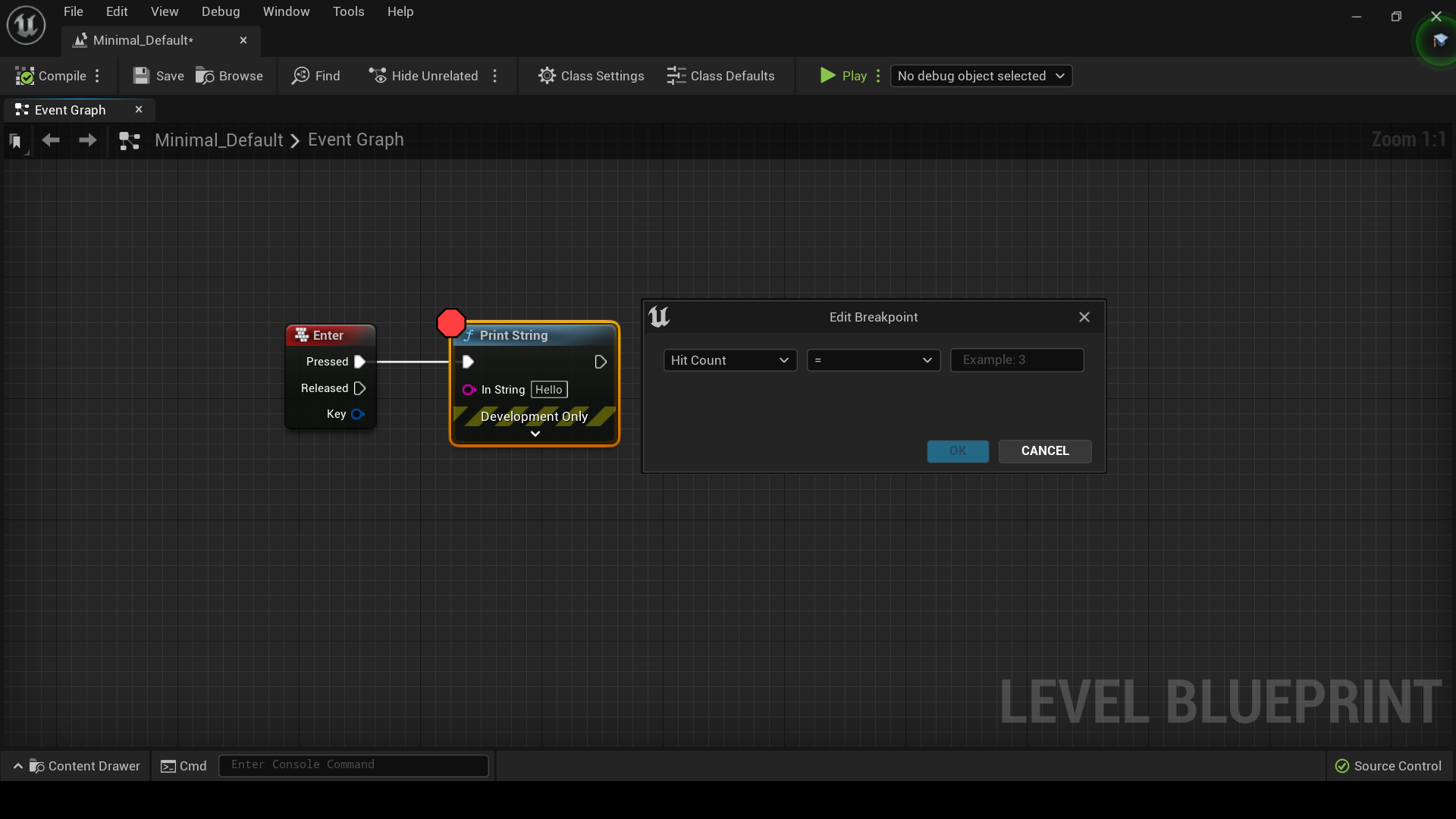Start Play in editor
Viewport: 1456px width, 819px height.
843,76
